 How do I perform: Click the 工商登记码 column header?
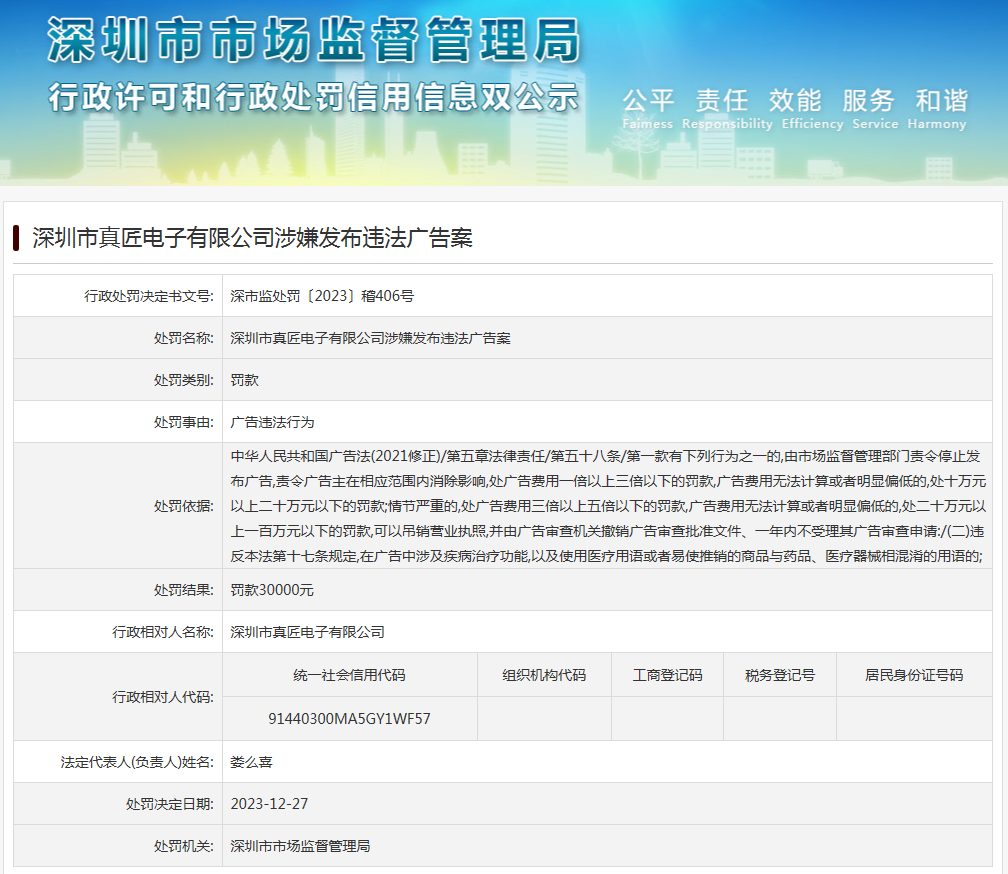click(x=667, y=675)
